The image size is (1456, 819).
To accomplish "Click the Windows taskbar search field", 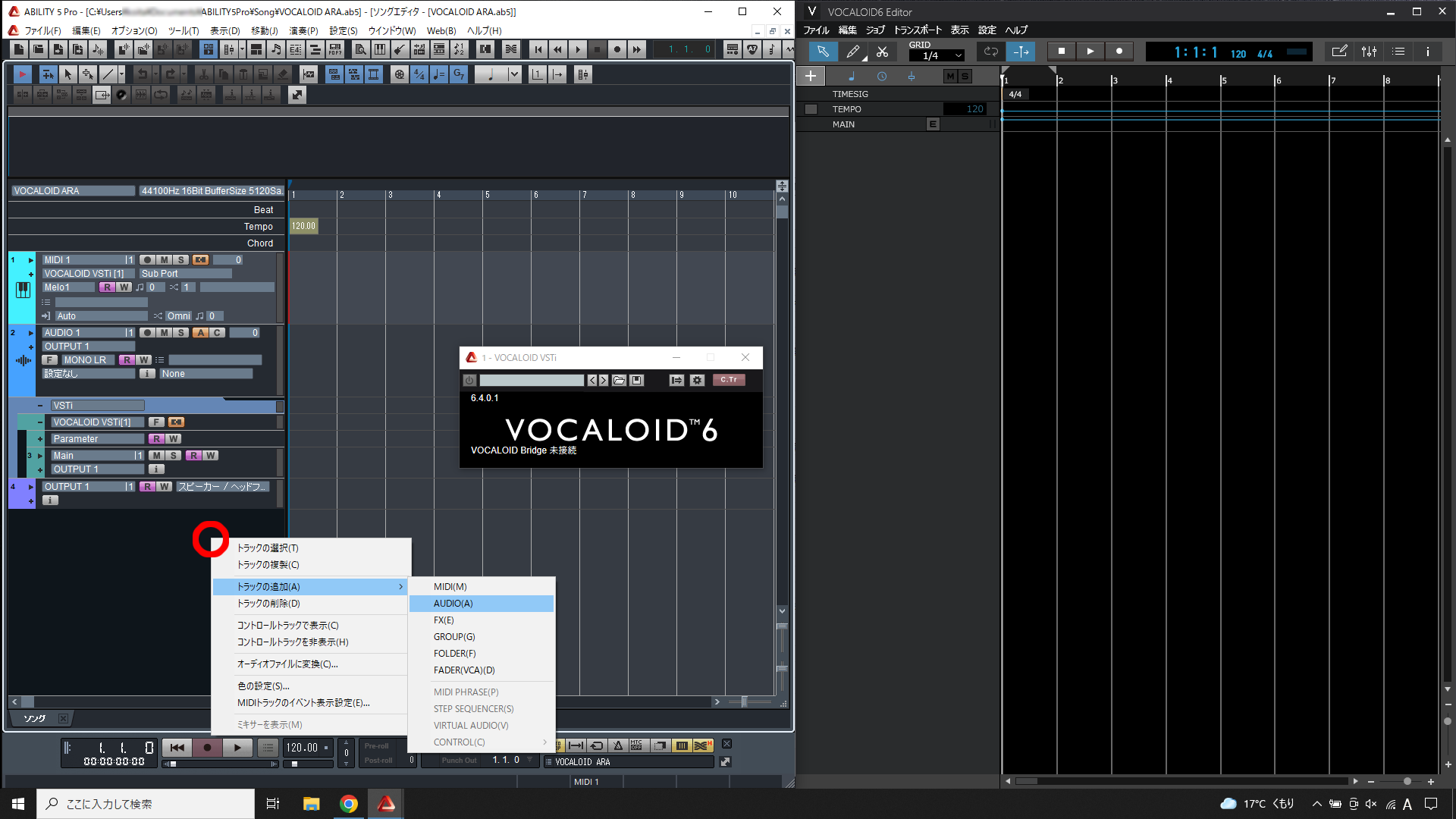I will 144,803.
